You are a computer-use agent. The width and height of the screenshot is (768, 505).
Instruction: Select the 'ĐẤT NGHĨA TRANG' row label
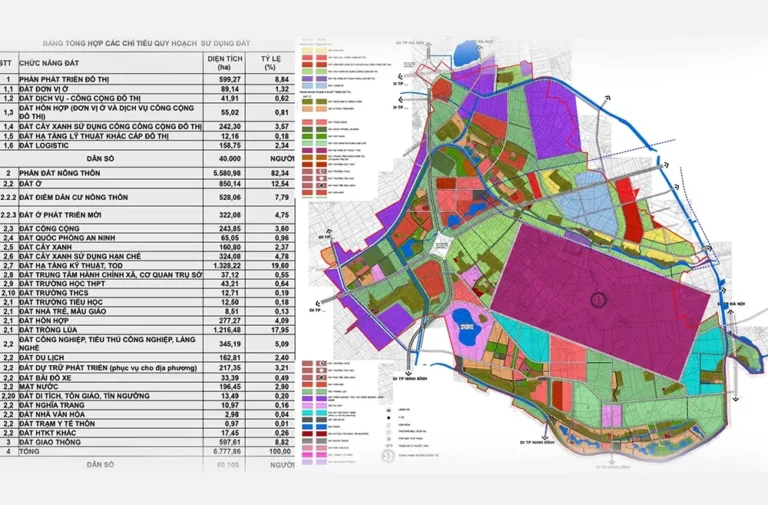coord(52,405)
